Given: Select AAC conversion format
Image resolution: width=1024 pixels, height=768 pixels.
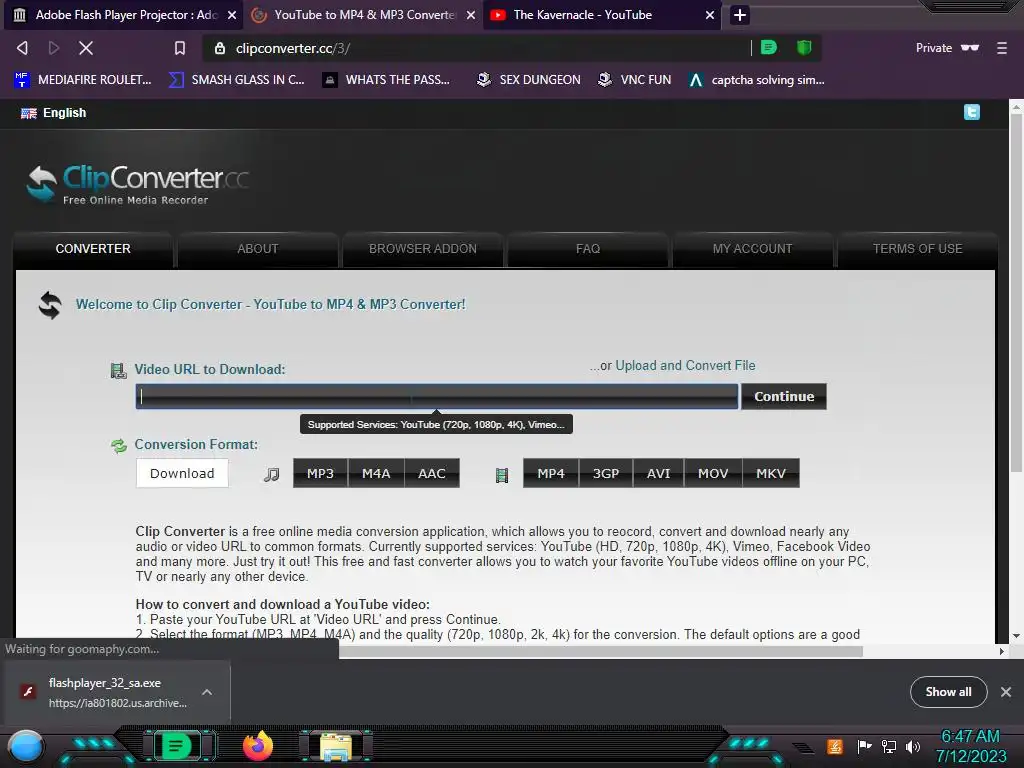Looking at the screenshot, I should click(432, 473).
